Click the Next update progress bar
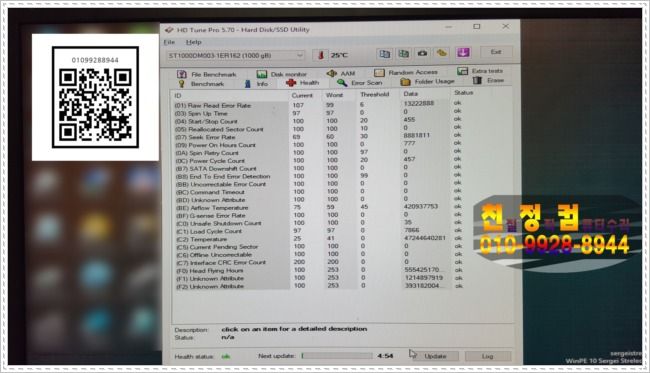The height and width of the screenshot is (373, 650). (x=337, y=356)
